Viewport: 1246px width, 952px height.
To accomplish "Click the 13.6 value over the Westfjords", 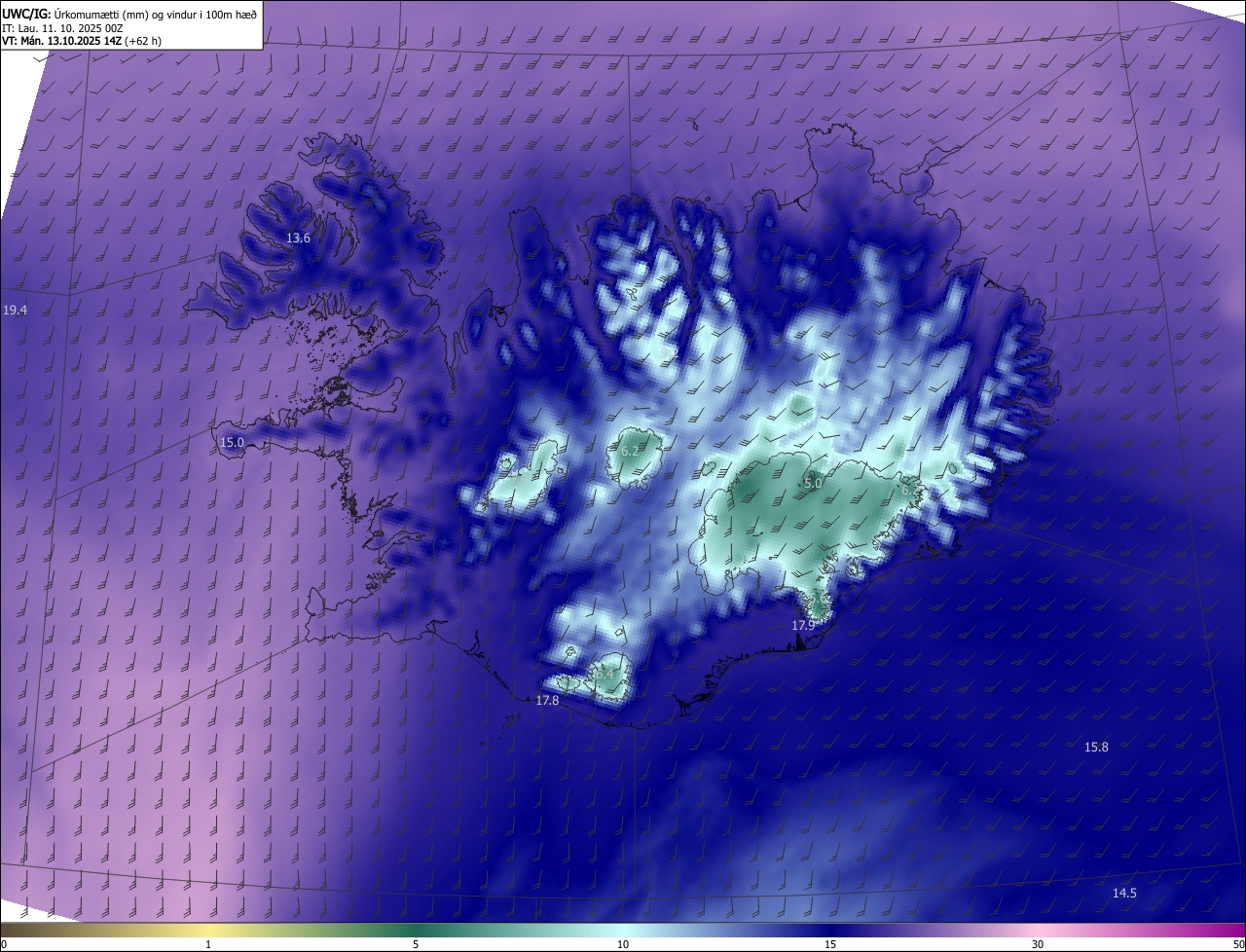I will 298,238.
